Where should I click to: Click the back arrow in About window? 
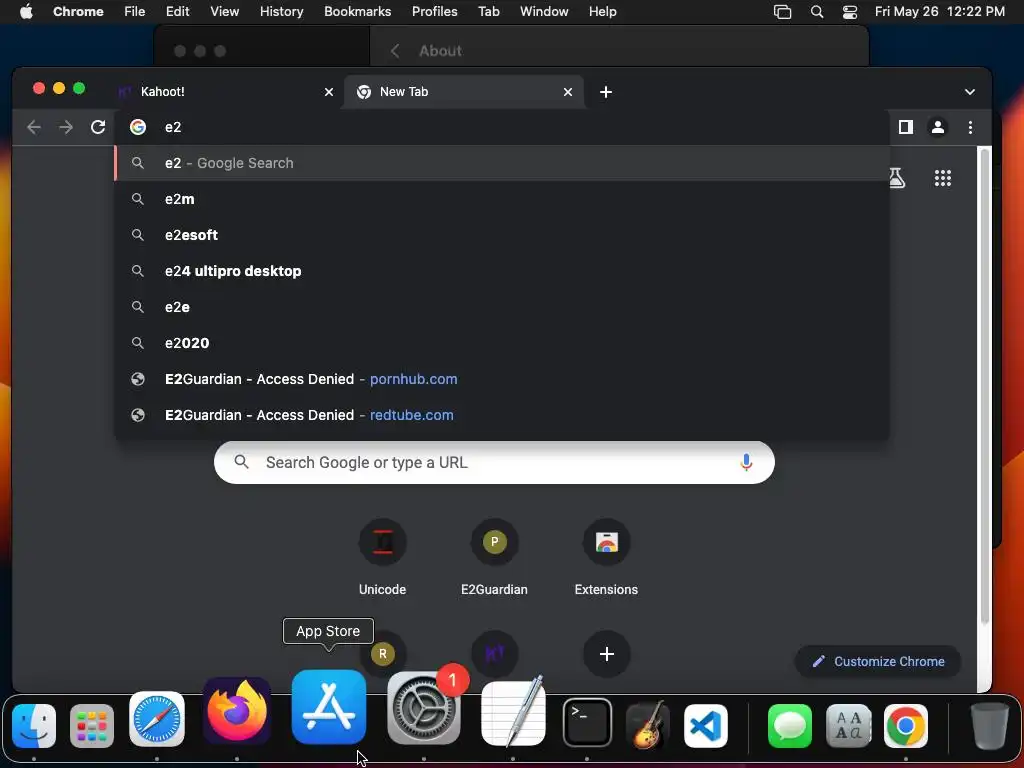[394, 51]
